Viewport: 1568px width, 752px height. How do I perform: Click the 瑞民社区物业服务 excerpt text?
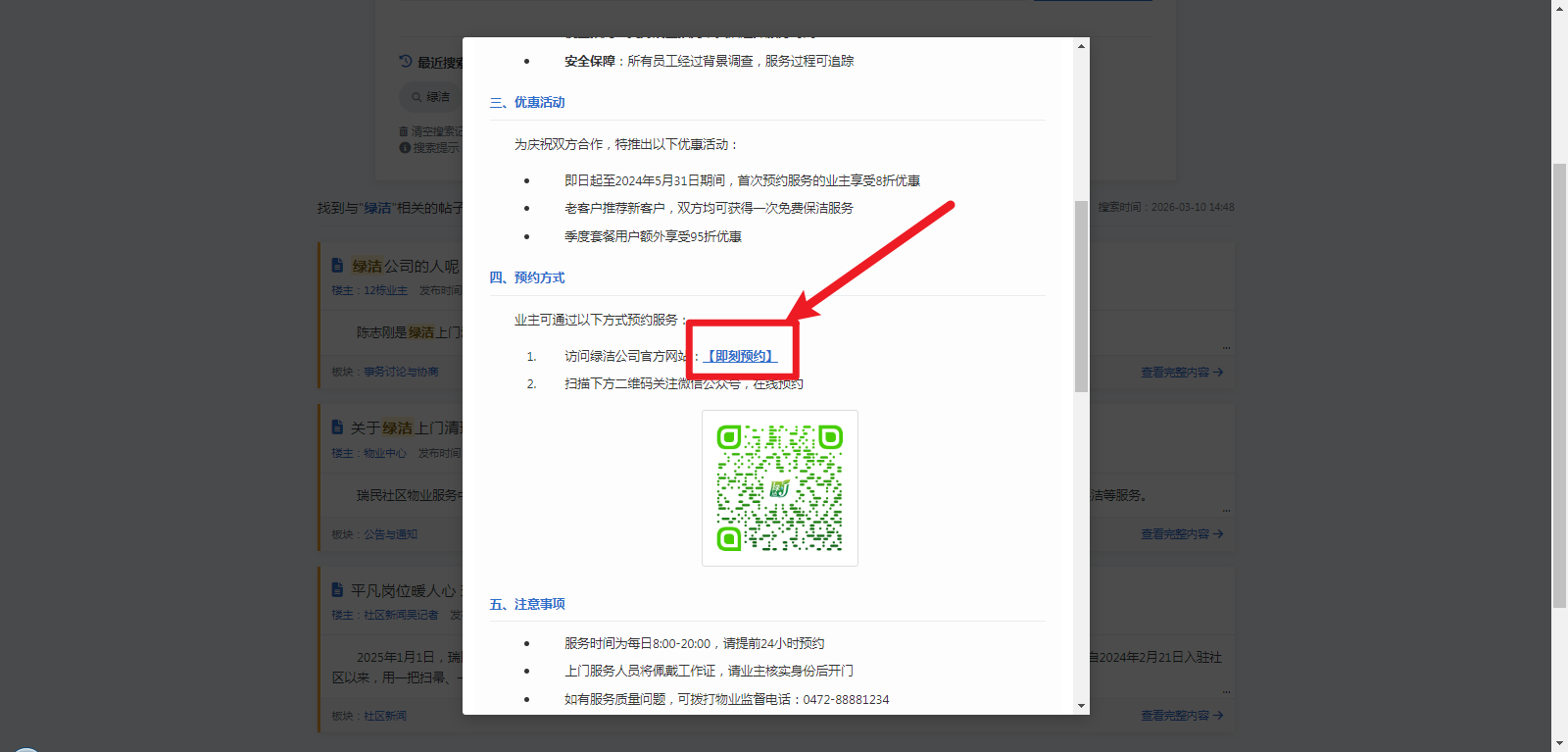[409, 495]
